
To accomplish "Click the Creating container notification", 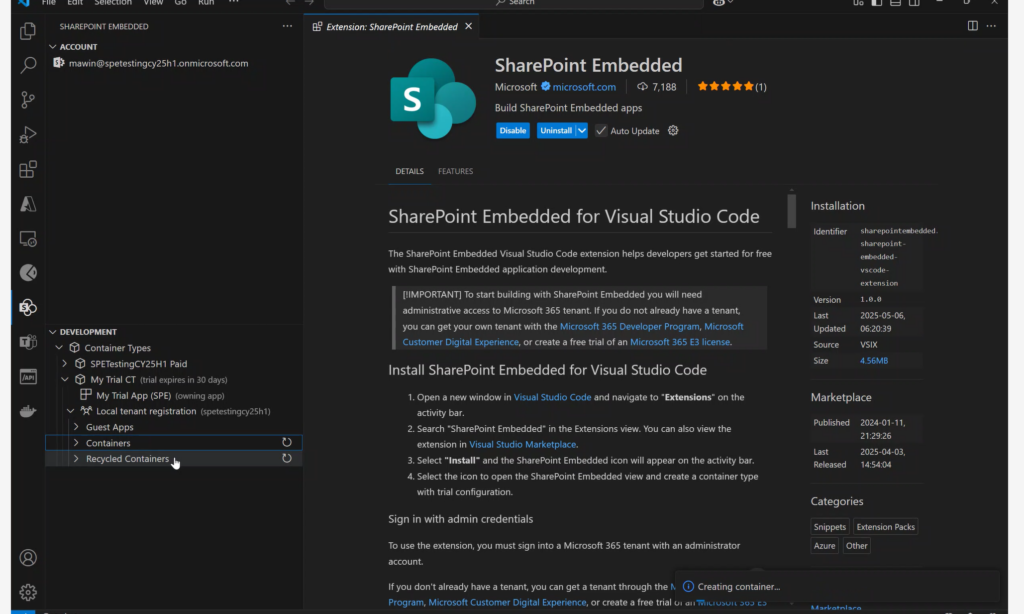I will 837,587.
